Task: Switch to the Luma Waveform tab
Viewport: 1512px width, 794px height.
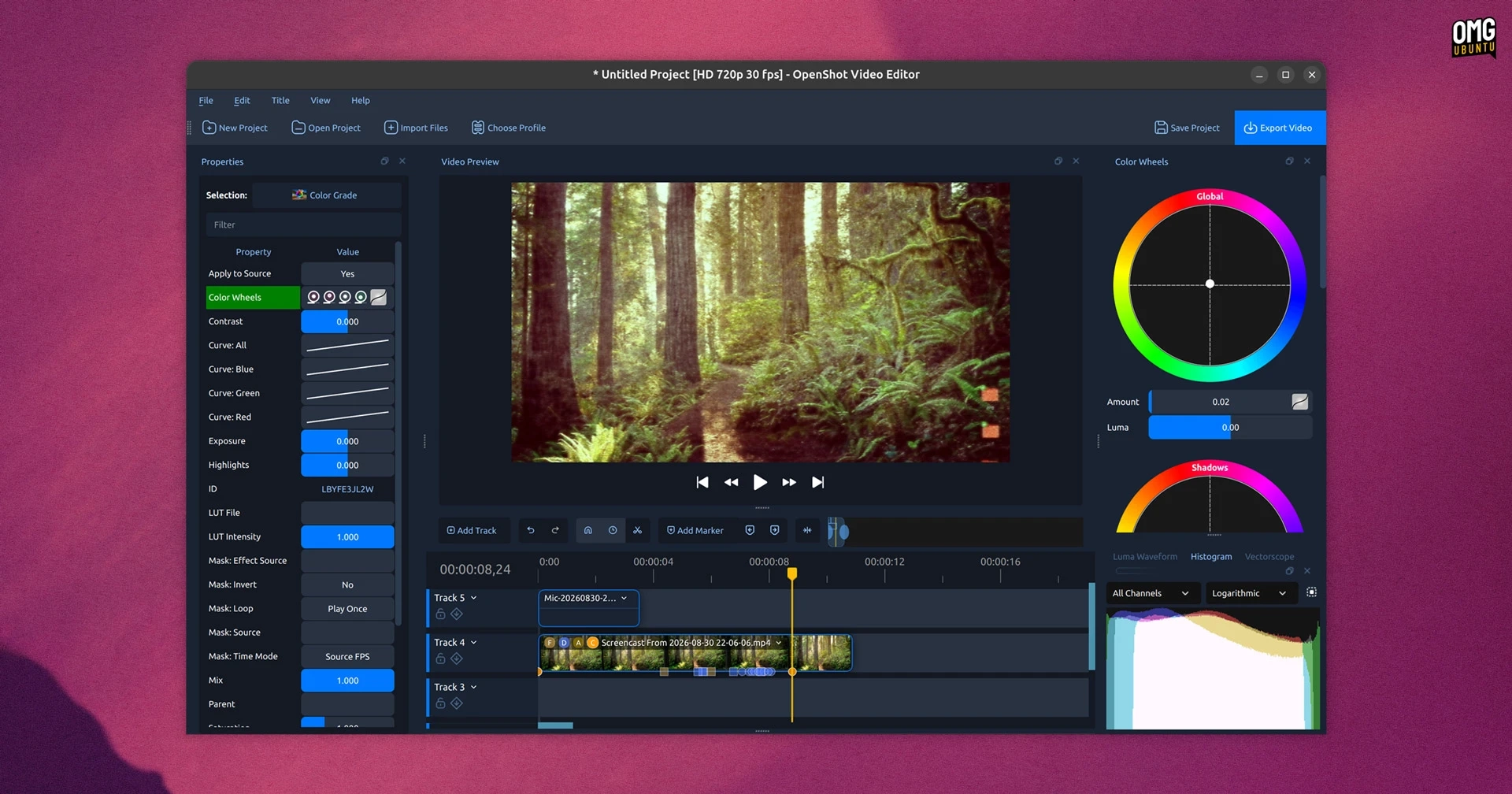Action: click(x=1145, y=557)
